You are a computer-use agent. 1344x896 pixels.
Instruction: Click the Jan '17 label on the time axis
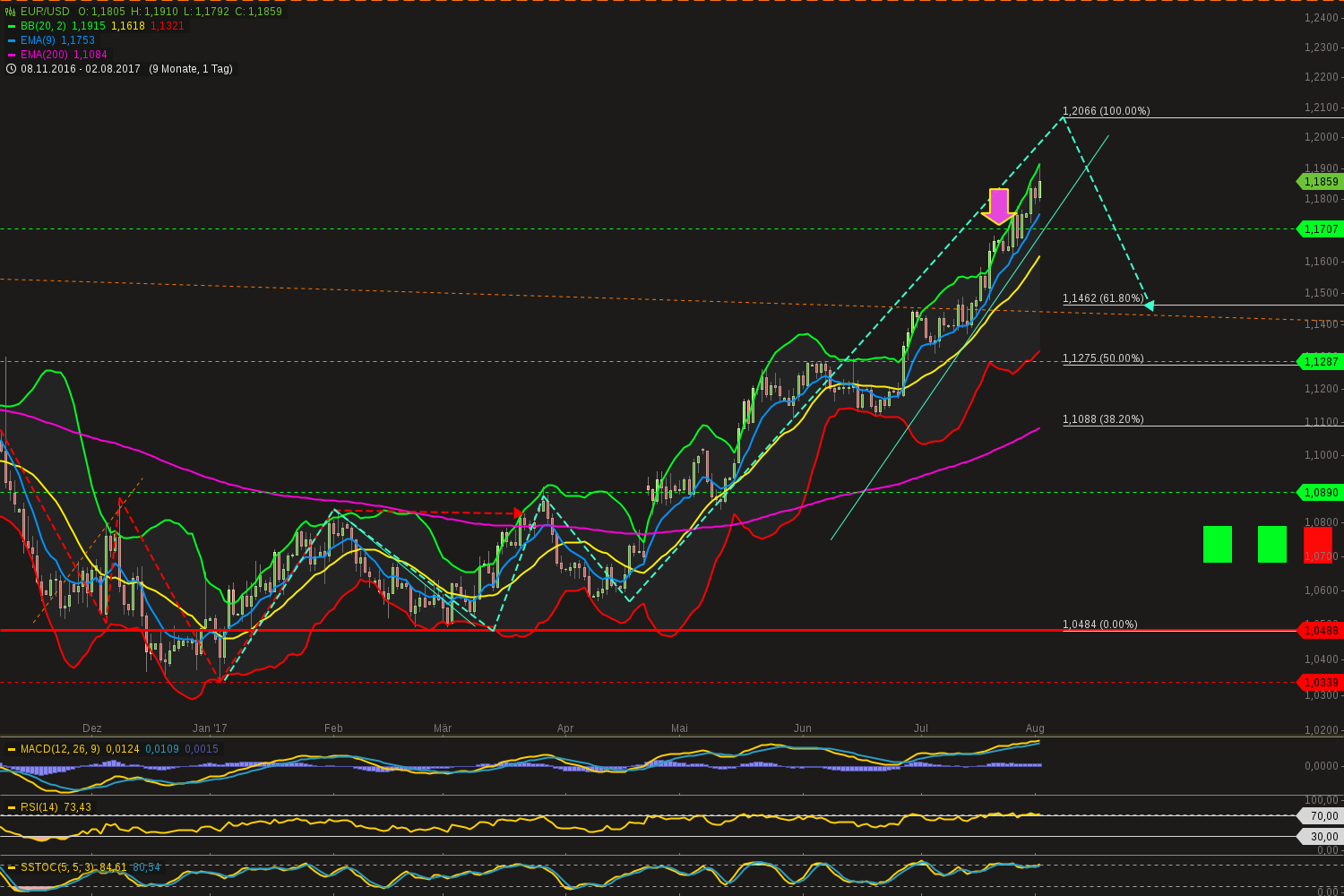210,728
